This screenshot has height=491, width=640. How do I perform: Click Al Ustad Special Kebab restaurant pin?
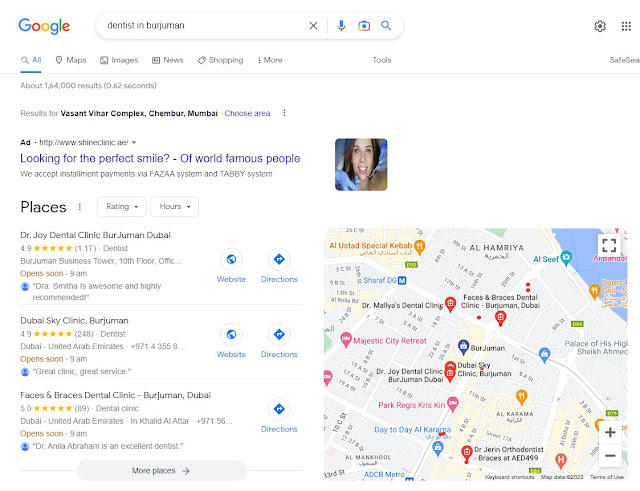[x=420, y=246]
